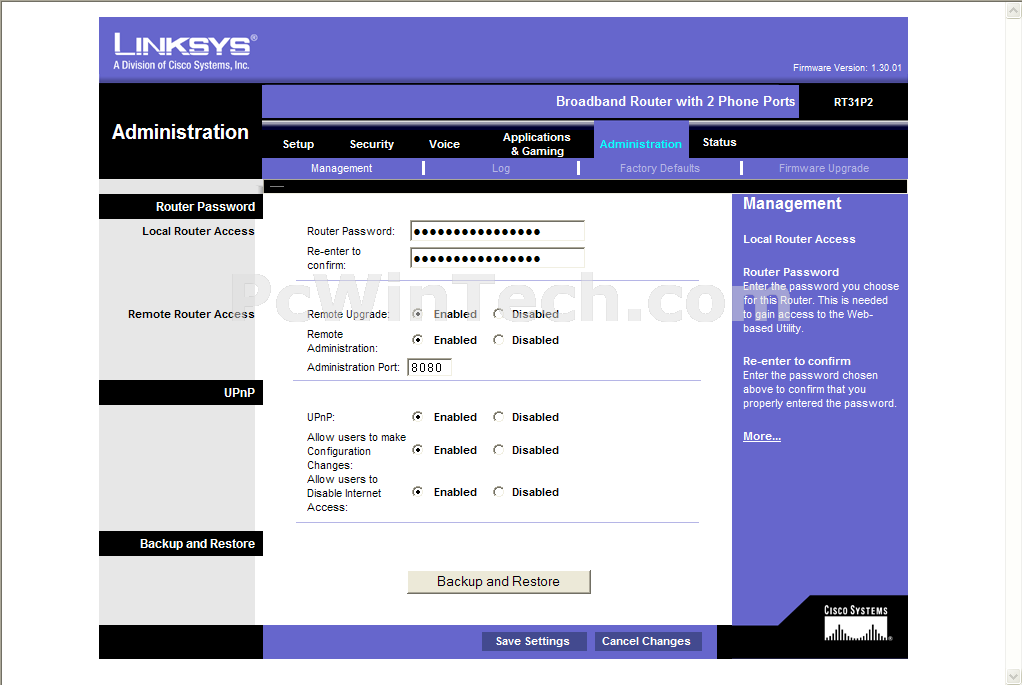Select the Administration tab
This screenshot has height=685, width=1022.
pyautogui.click(x=641, y=144)
